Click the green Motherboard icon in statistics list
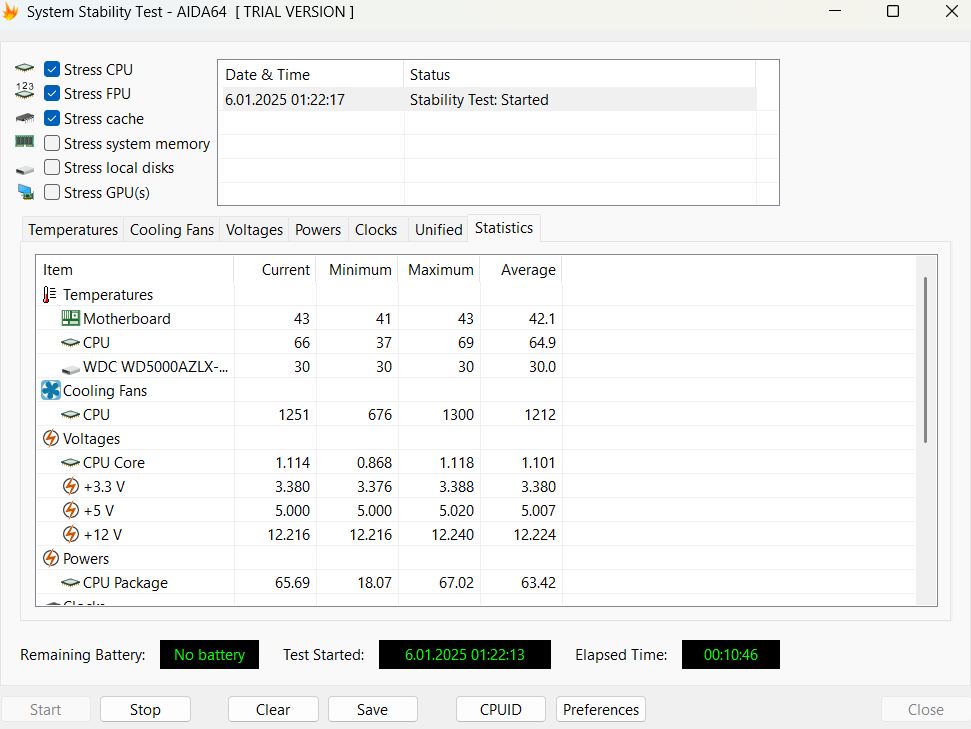This screenshot has width=971, height=729. pyautogui.click(x=71, y=318)
